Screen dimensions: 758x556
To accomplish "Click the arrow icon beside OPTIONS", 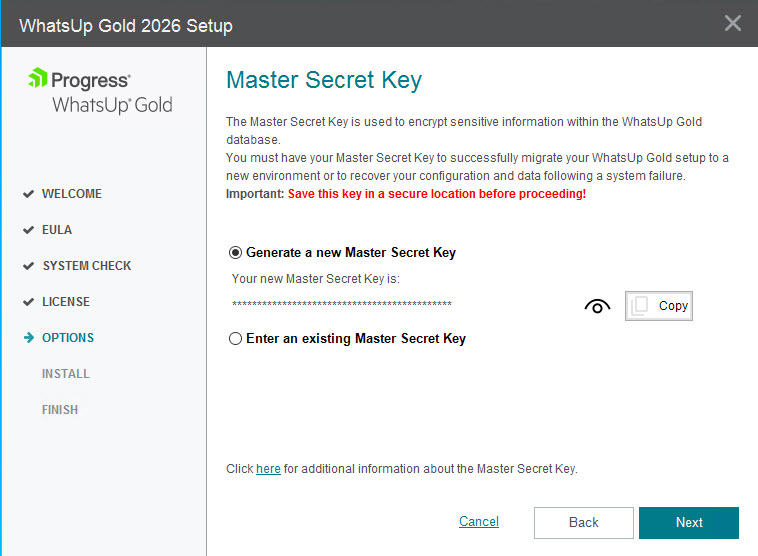I will coord(29,337).
